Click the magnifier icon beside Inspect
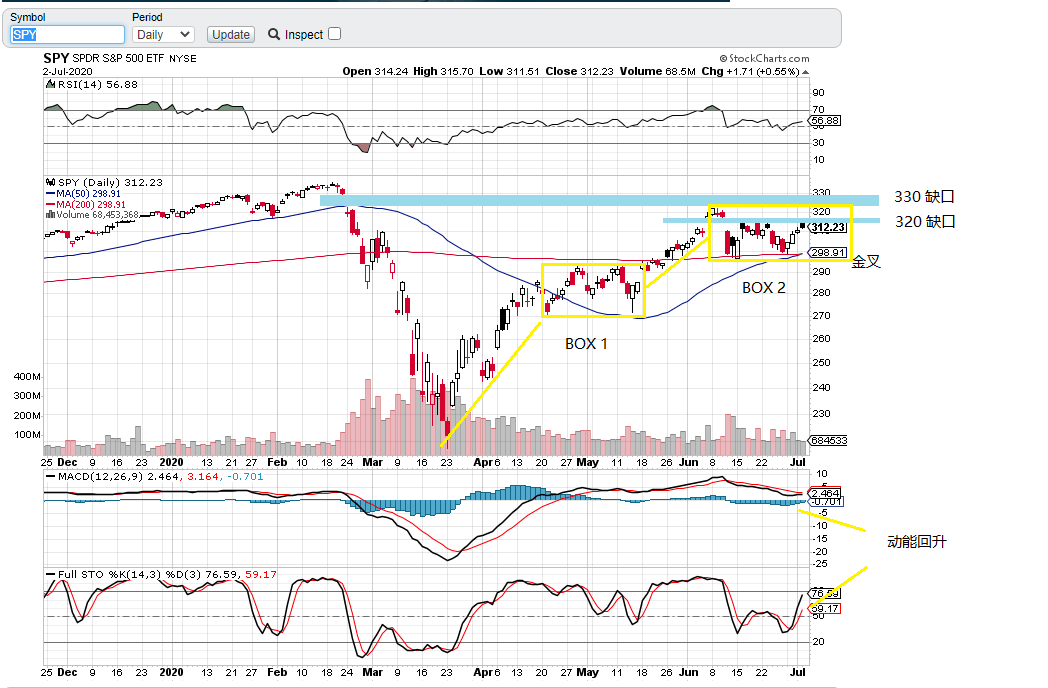Viewport: 1048px width, 688px height. tap(274, 34)
